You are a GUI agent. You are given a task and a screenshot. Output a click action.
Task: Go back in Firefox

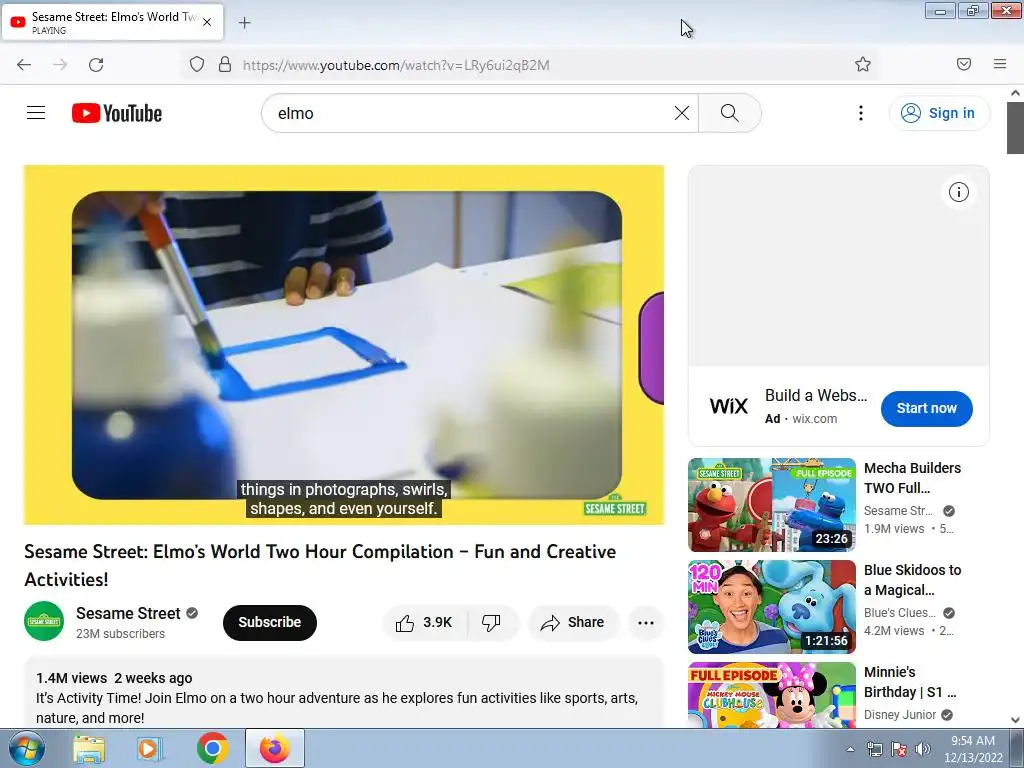24,65
